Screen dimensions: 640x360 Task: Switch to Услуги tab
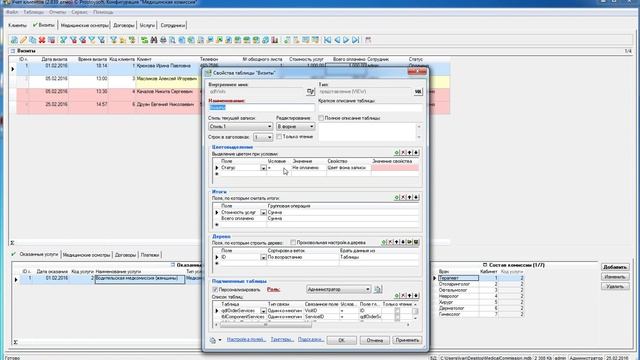pos(147,25)
